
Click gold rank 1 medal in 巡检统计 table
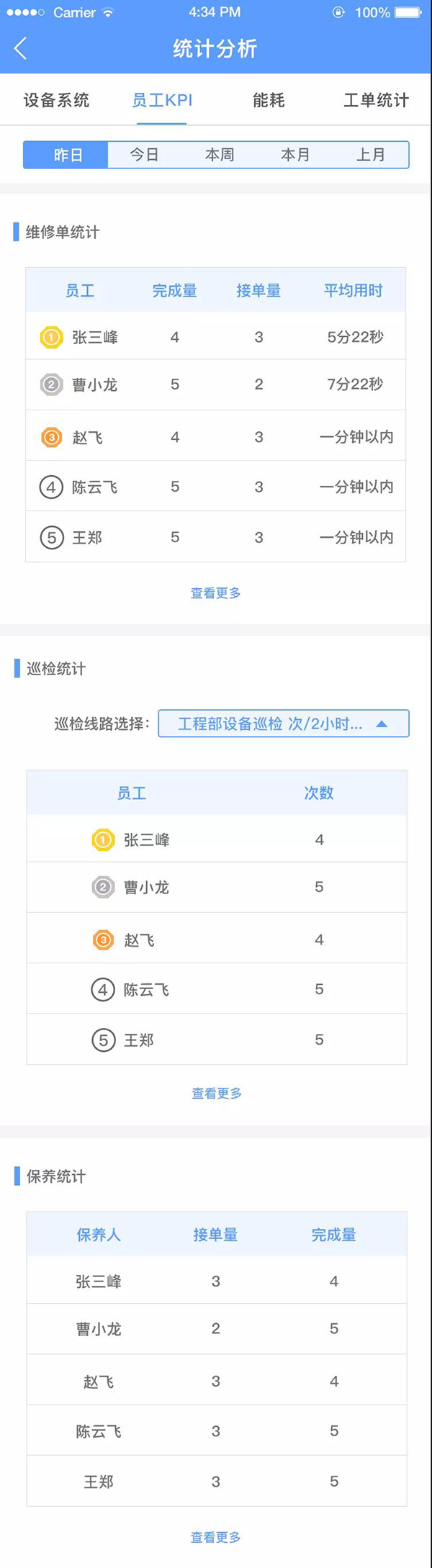click(103, 839)
